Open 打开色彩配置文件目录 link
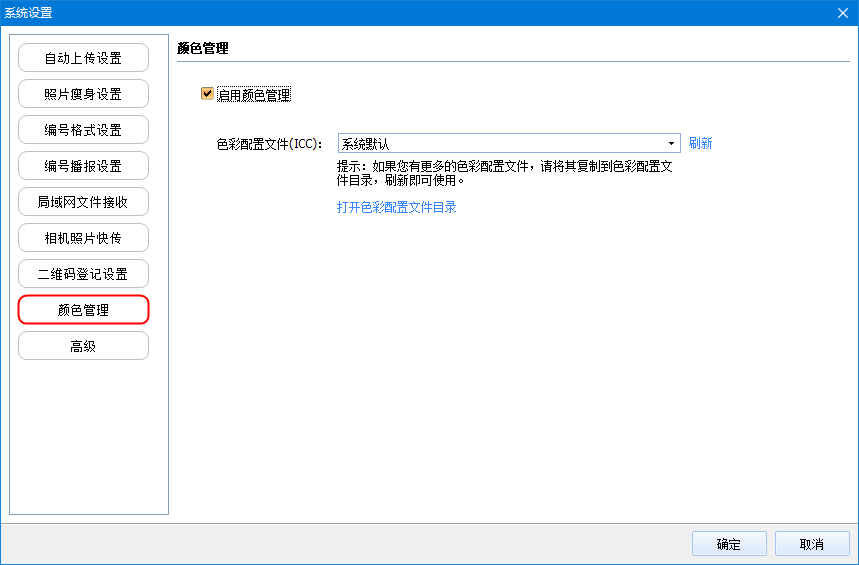This screenshot has height=565, width=859. 397,207
